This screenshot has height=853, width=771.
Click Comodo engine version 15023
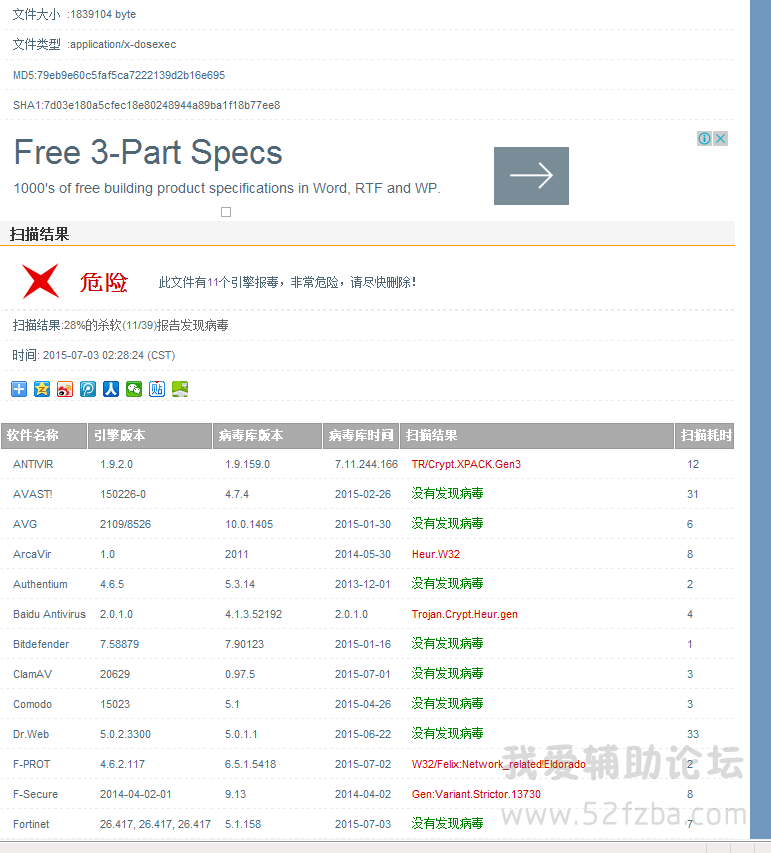[x=115, y=704]
